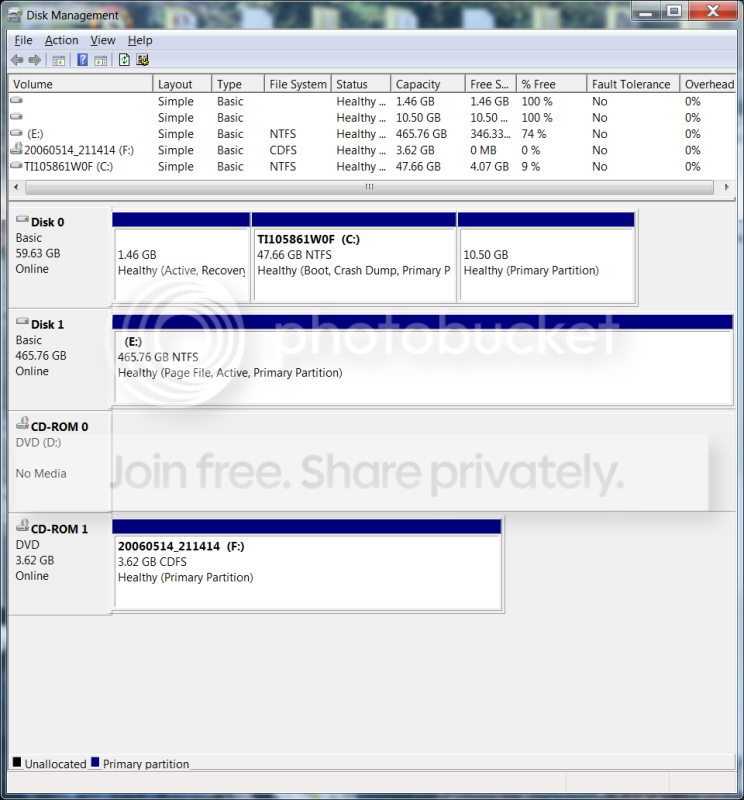Click the action pane toolbar icon

pyautogui.click(x=101, y=60)
